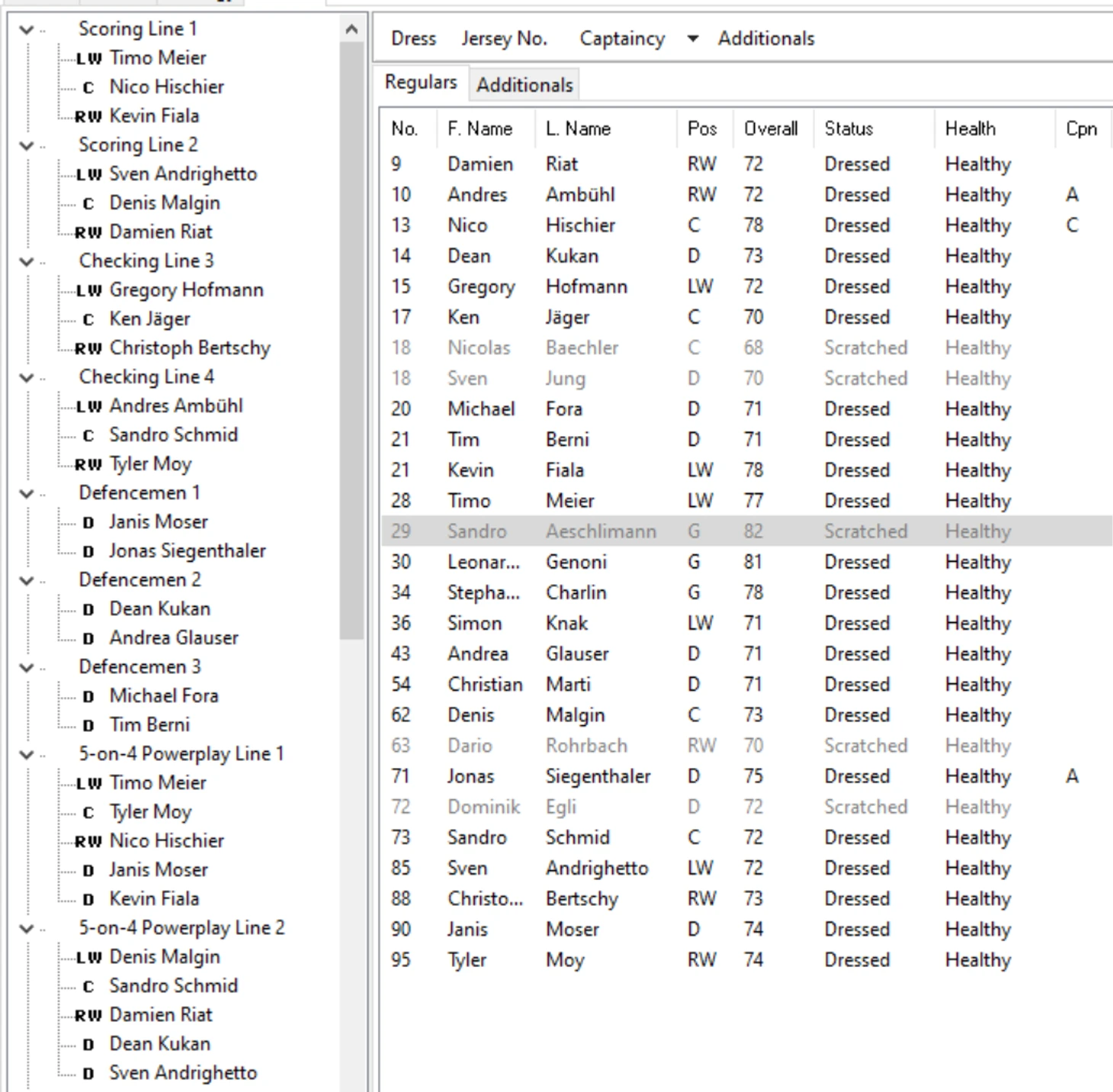Click D position icon beside Jonas Siegenthaler
The height and width of the screenshot is (1092, 1113).
88,551
